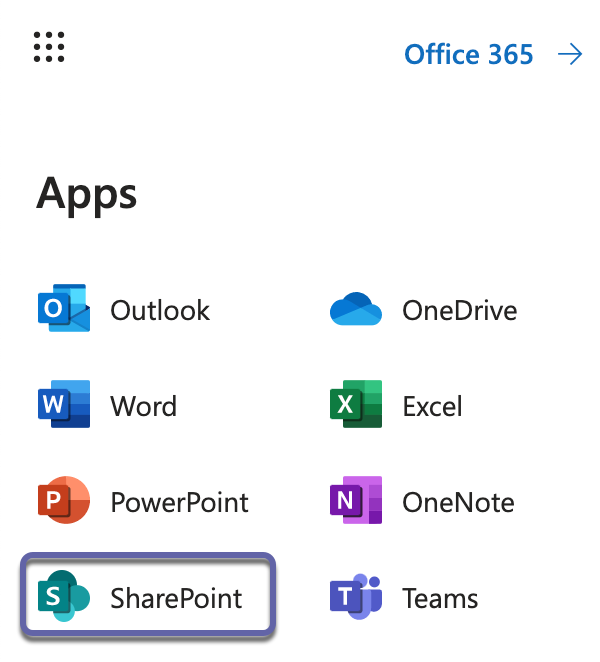The image size is (600, 662).
Task: Launch Outlook via its envelope icon
Action: pos(64,308)
